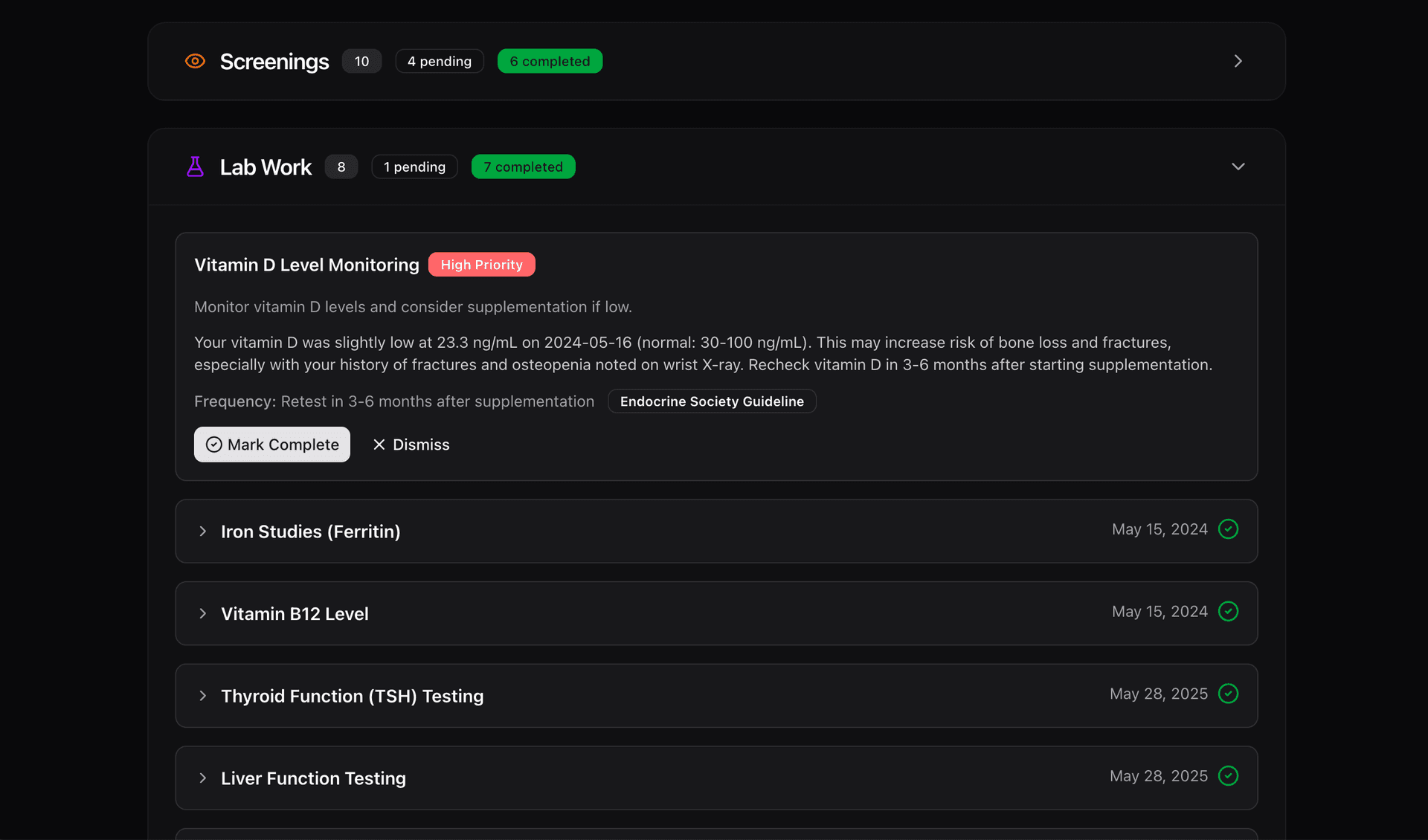The width and height of the screenshot is (1428, 840).
Task: Expand the Iron Studies (Ferritin) row
Action: [x=203, y=531]
